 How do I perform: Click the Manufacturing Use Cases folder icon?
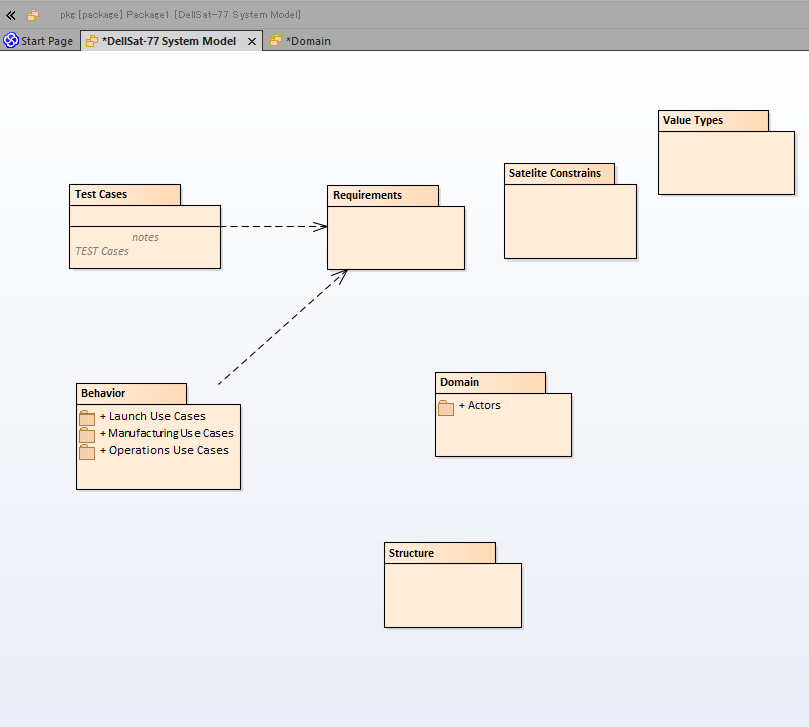click(87, 434)
